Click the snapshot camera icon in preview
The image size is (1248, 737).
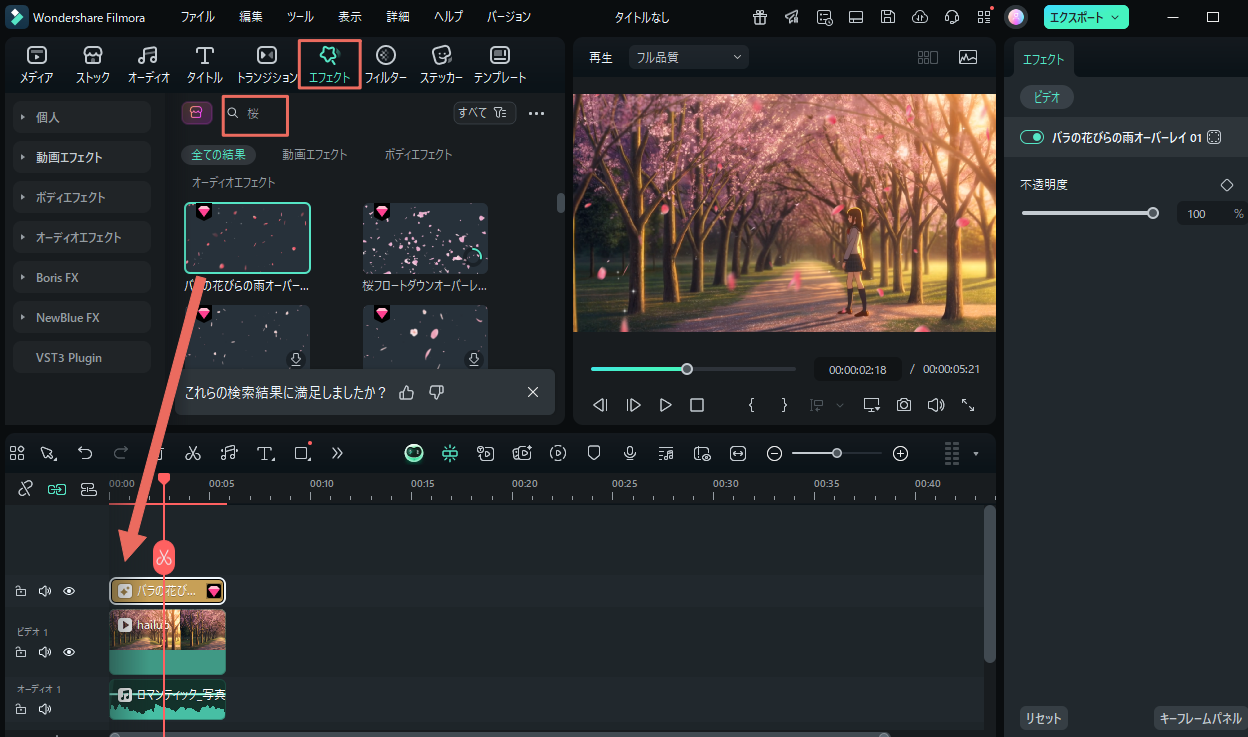[x=904, y=405]
